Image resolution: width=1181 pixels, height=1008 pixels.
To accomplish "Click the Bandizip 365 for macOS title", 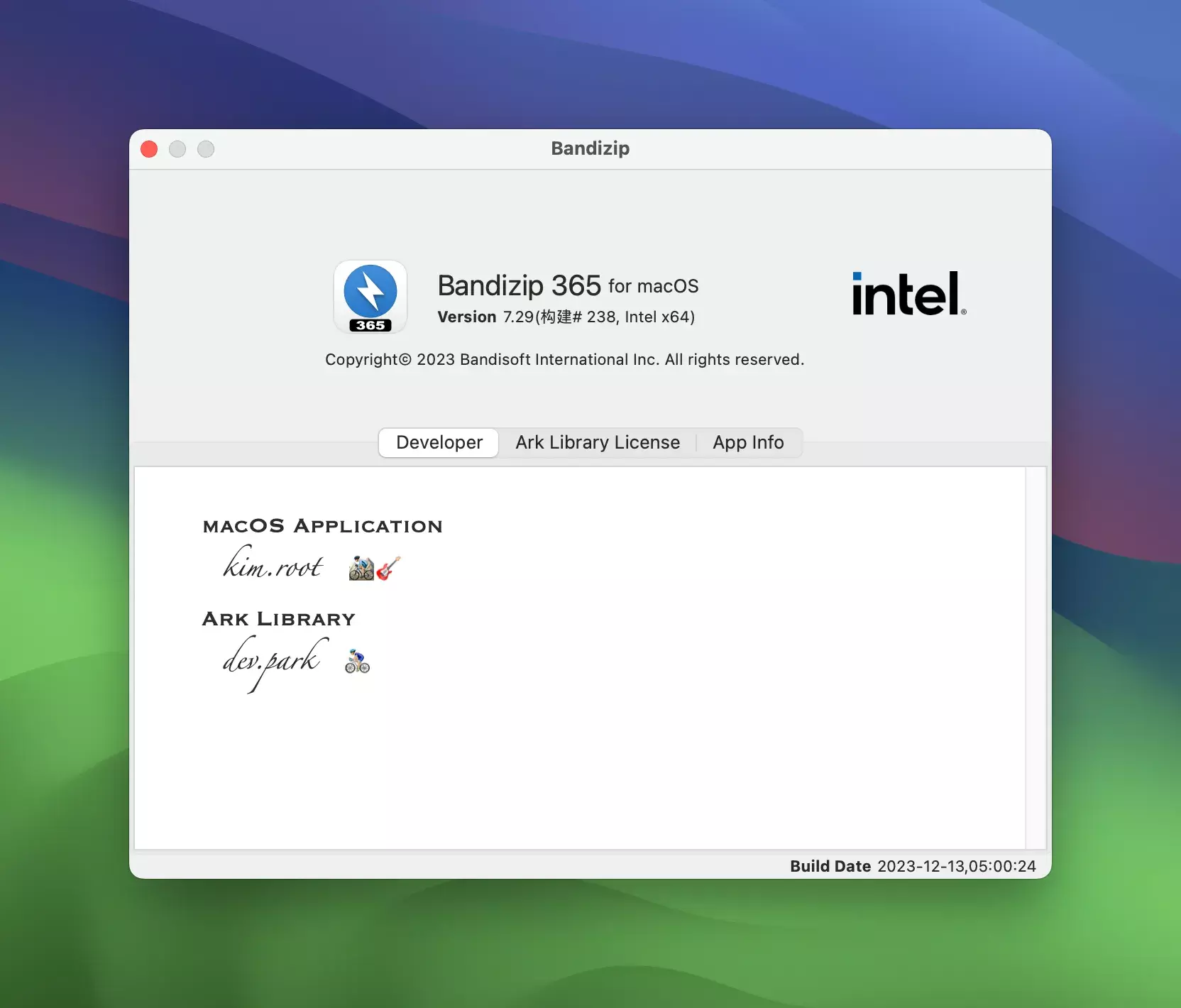I will (568, 285).
